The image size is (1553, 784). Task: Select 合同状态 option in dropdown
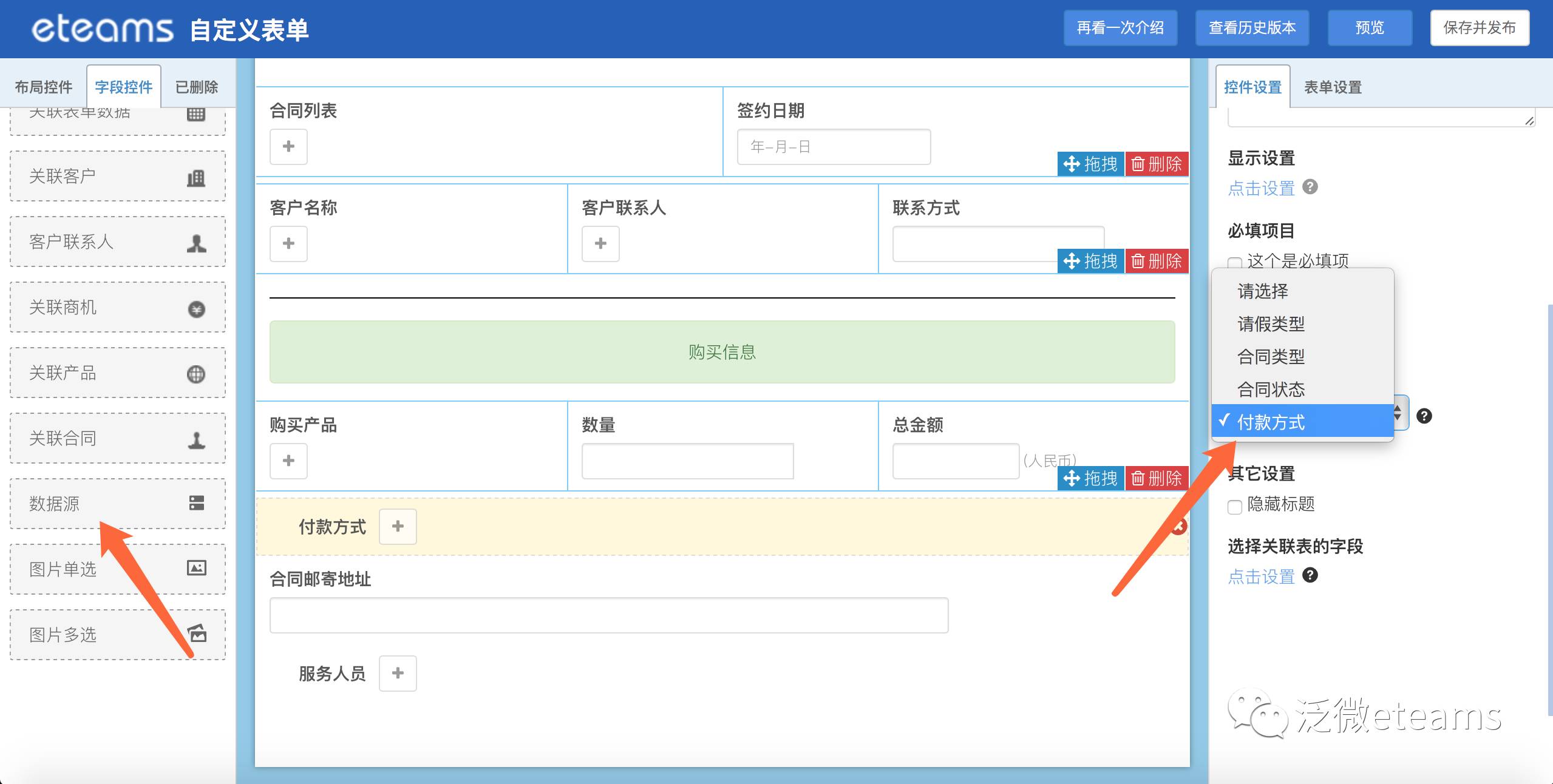click(x=1271, y=390)
